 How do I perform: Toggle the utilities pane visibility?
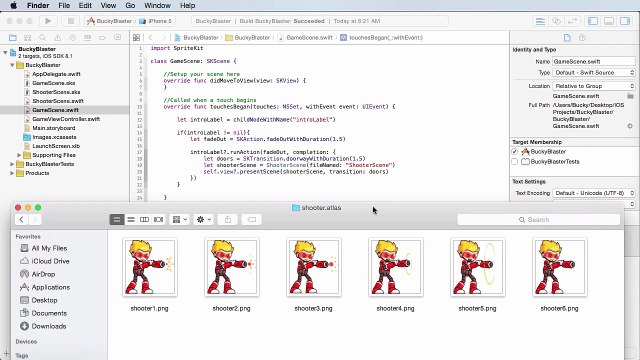pos(625,21)
